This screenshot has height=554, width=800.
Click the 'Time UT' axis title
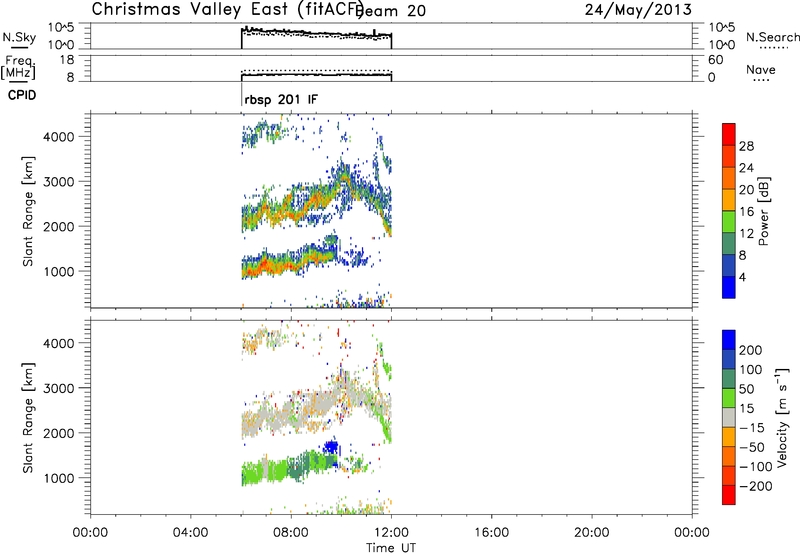pyautogui.click(x=391, y=547)
